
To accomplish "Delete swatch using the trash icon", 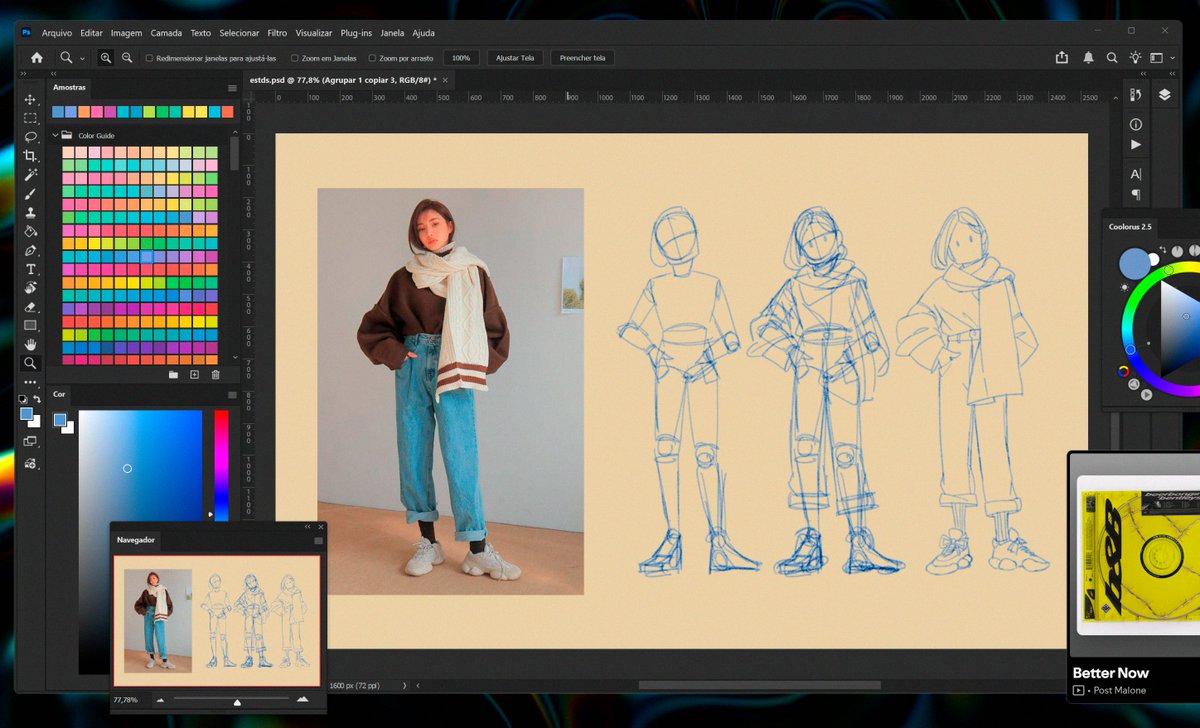I will coord(215,374).
